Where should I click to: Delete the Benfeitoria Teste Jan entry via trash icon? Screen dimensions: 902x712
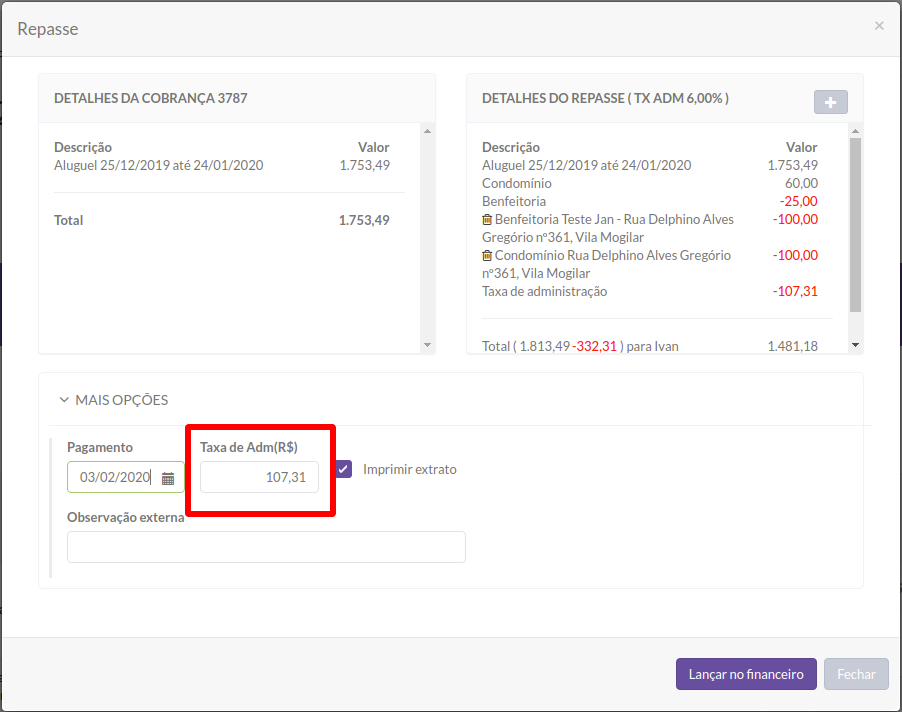coord(487,219)
